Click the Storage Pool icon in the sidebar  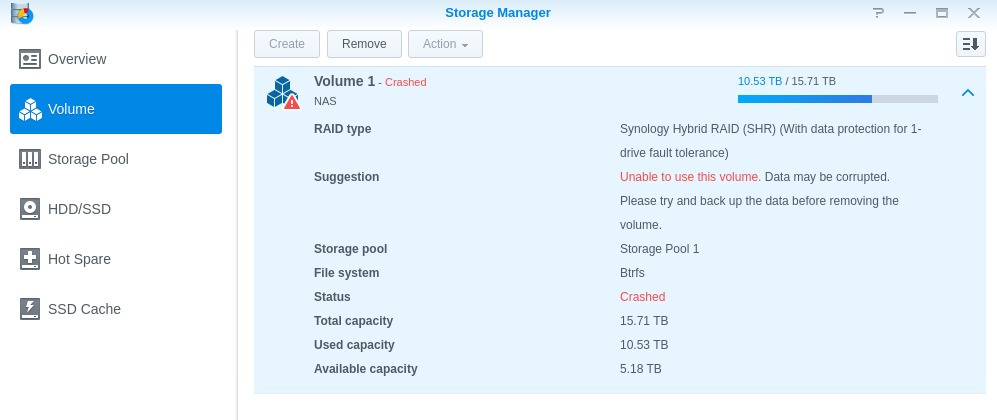coord(30,159)
